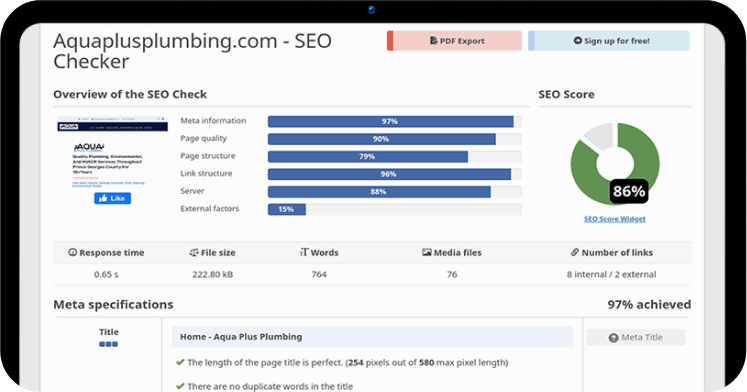
Task: Click the "Aquaplusplumbing.com - SEO Checker" page heading
Action: pyautogui.click(x=192, y=51)
